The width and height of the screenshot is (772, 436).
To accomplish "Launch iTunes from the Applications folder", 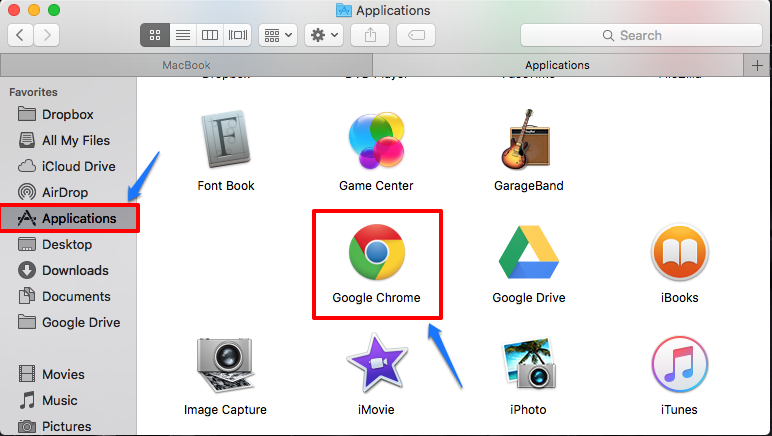I will pyautogui.click(x=680, y=364).
